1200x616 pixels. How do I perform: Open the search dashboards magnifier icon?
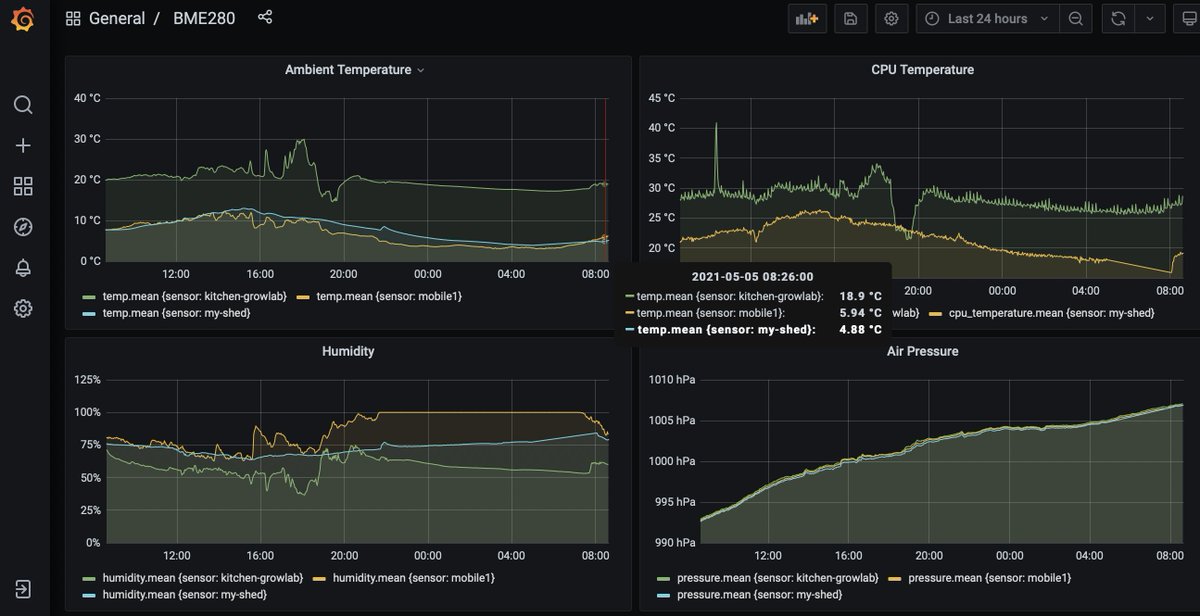point(23,105)
